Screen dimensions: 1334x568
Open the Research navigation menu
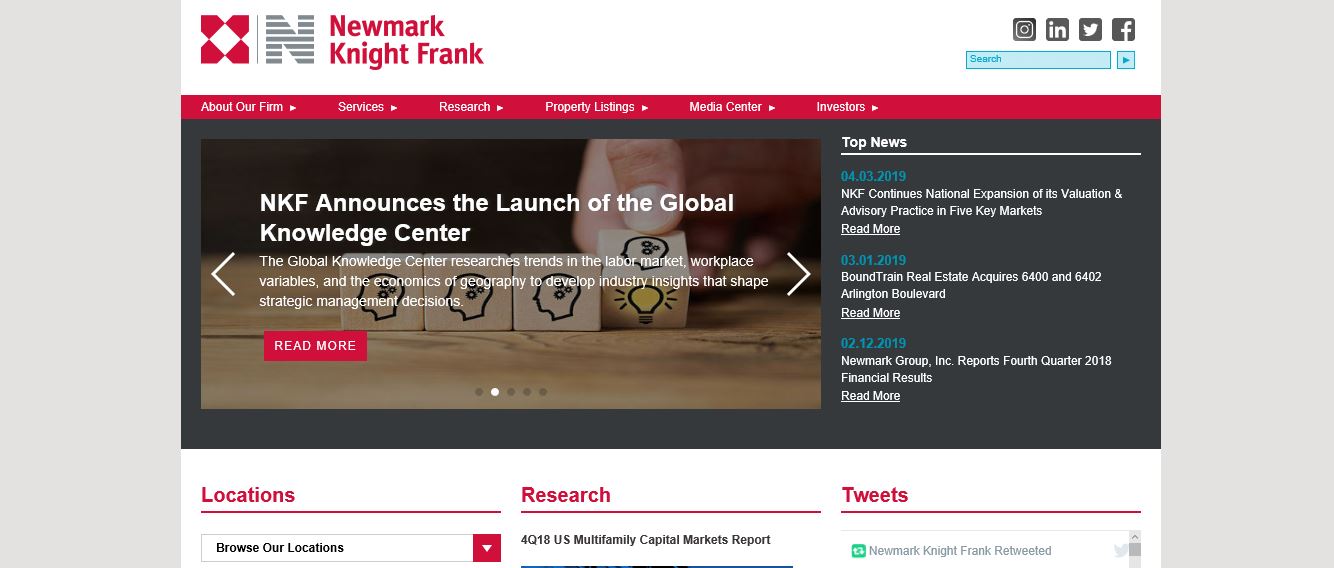pos(470,107)
